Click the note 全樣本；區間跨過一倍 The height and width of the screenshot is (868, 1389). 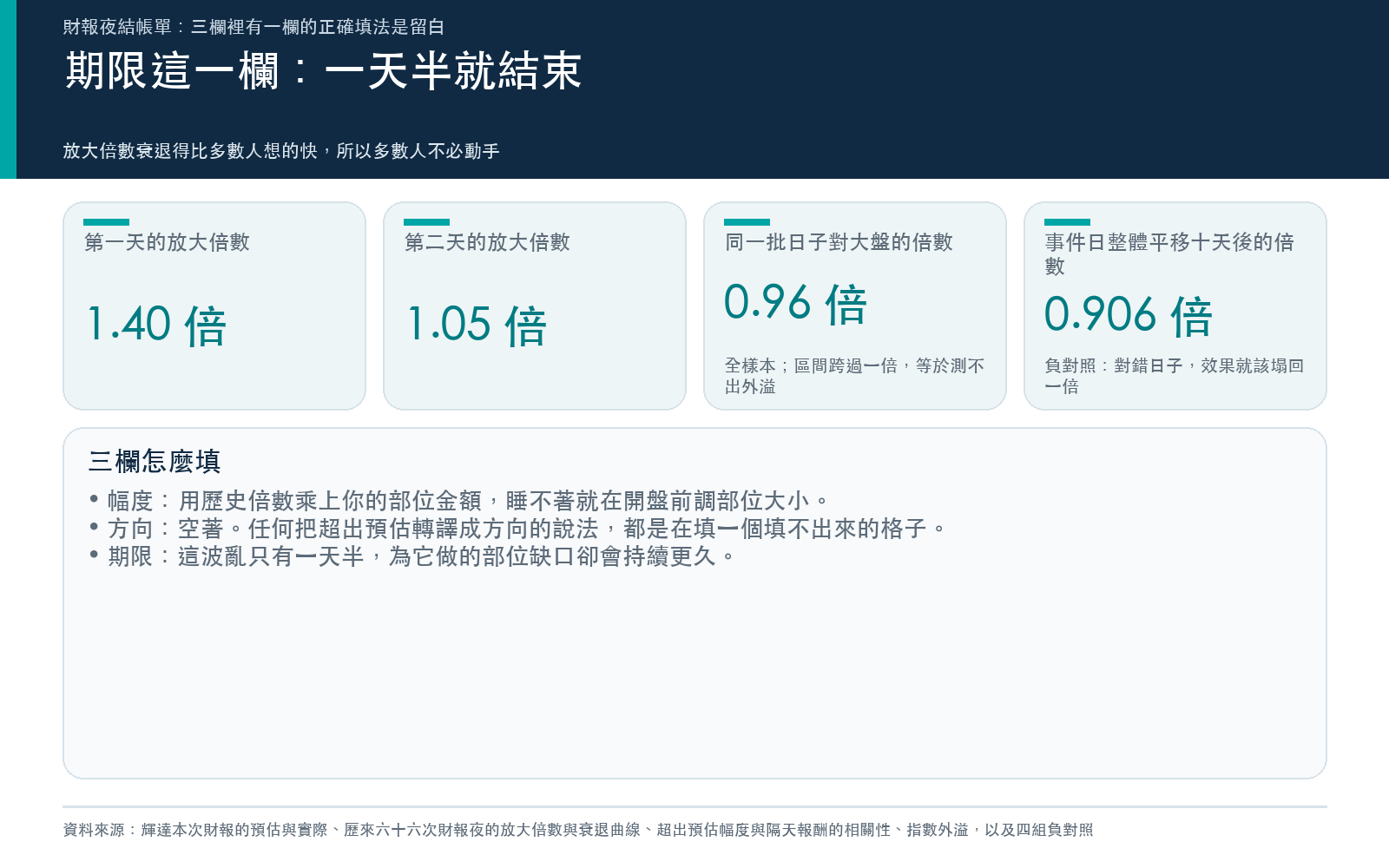[x=811, y=365]
